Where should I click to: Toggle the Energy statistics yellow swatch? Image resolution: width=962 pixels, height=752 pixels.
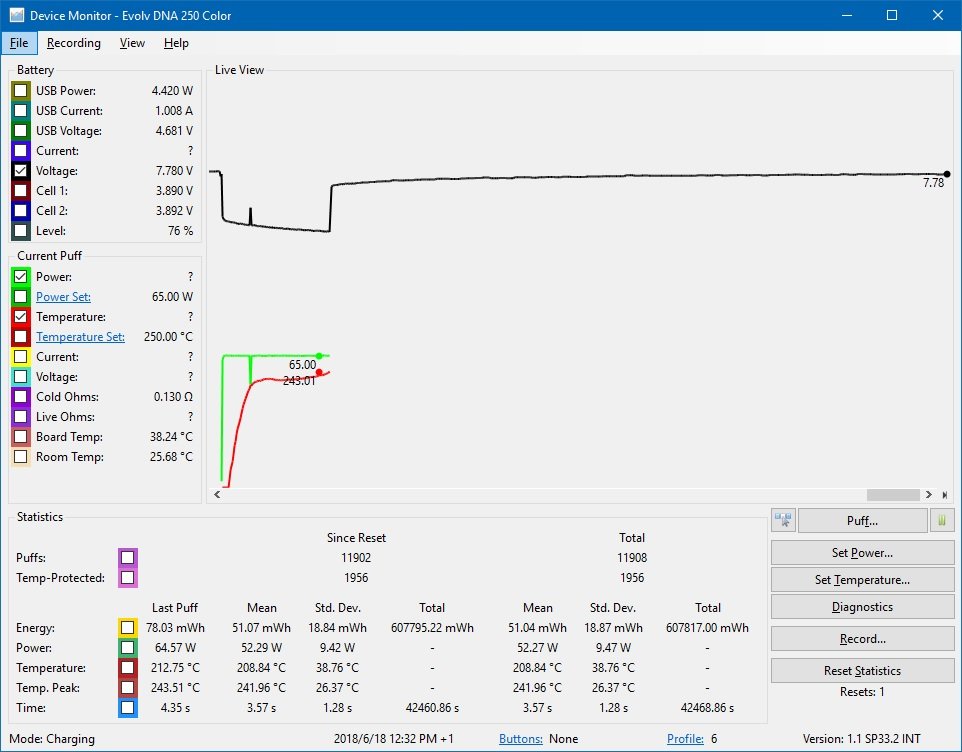pyautogui.click(x=127, y=628)
